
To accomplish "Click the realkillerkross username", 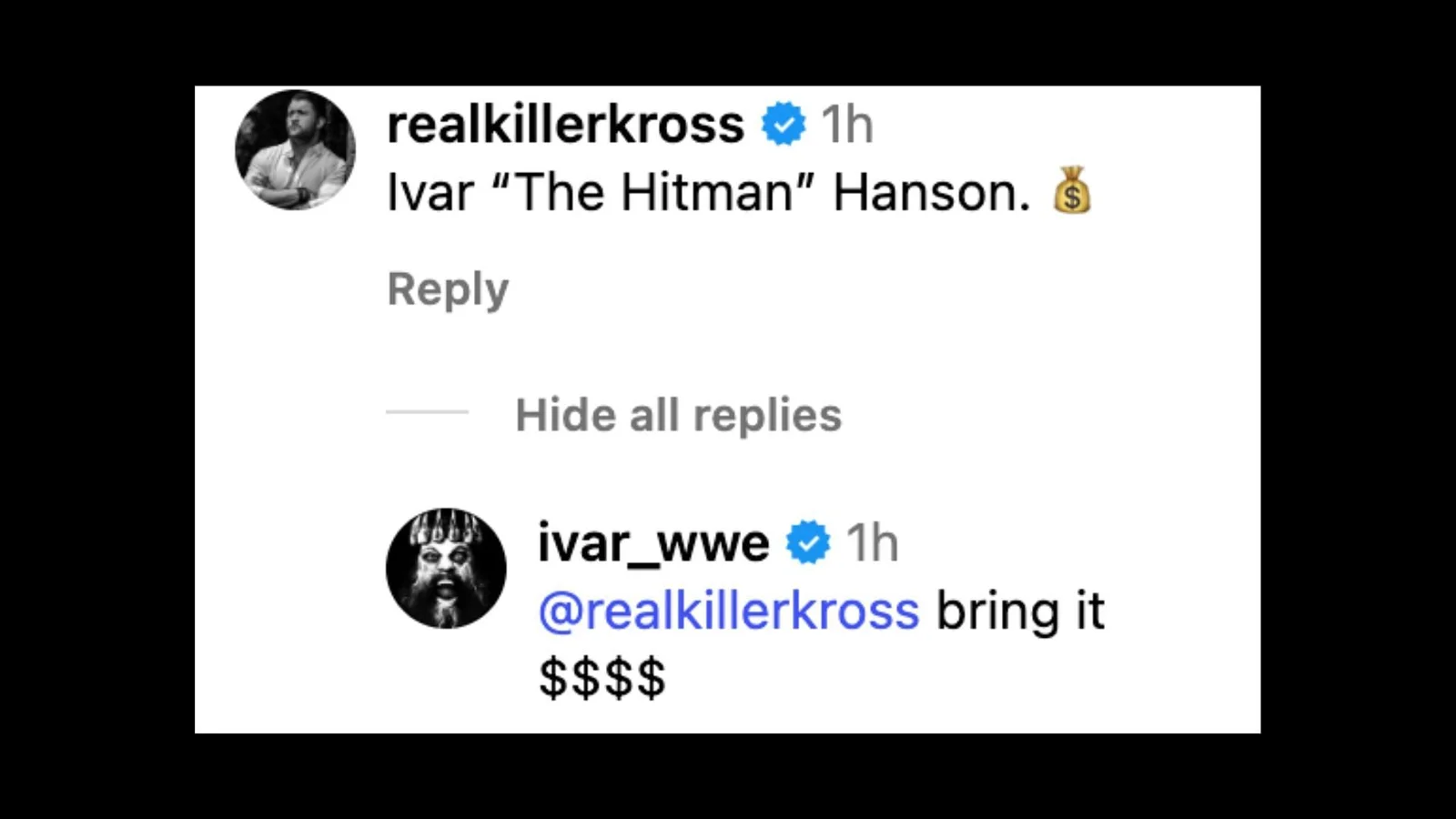I will tap(565, 124).
